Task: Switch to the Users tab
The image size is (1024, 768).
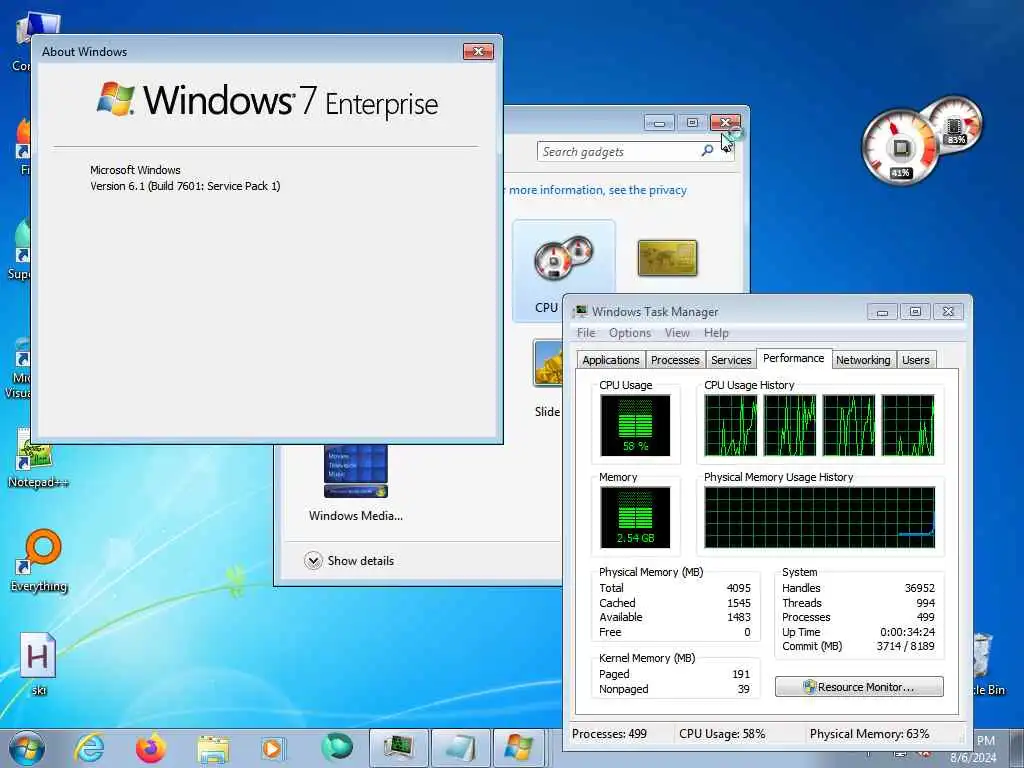Action: (x=916, y=360)
